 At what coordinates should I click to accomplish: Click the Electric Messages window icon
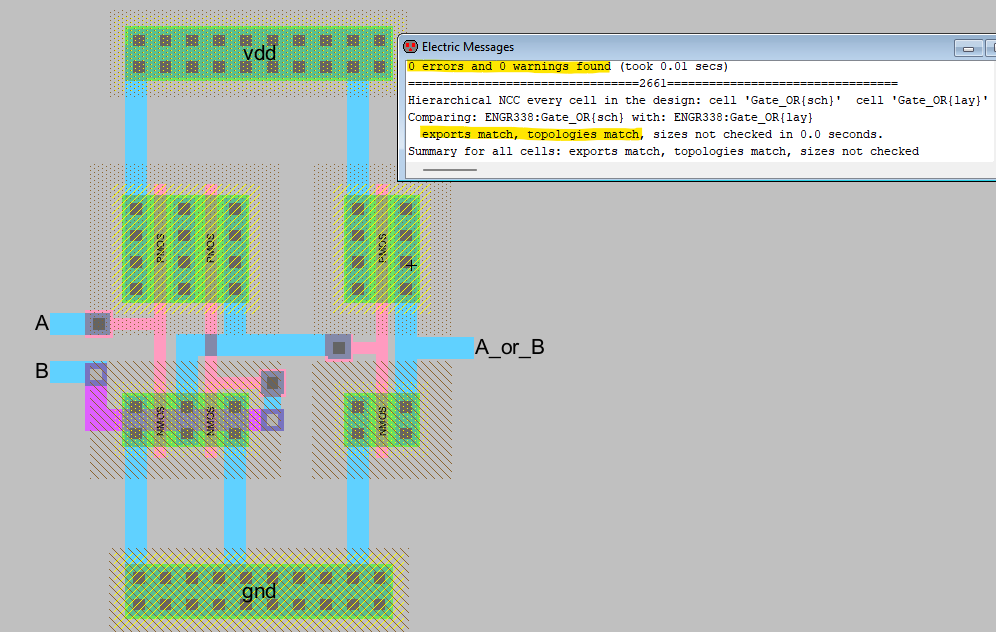(409, 47)
